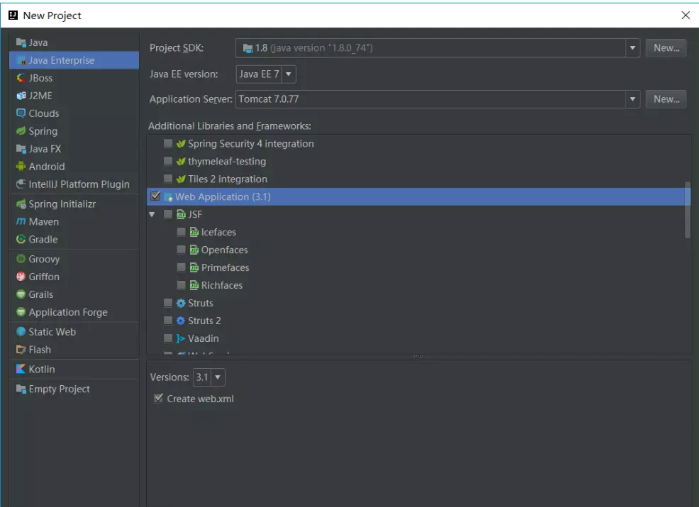The width and height of the screenshot is (699, 507).
Task: Enable Spring Security 4 integration checkbox
Action: 168,143
